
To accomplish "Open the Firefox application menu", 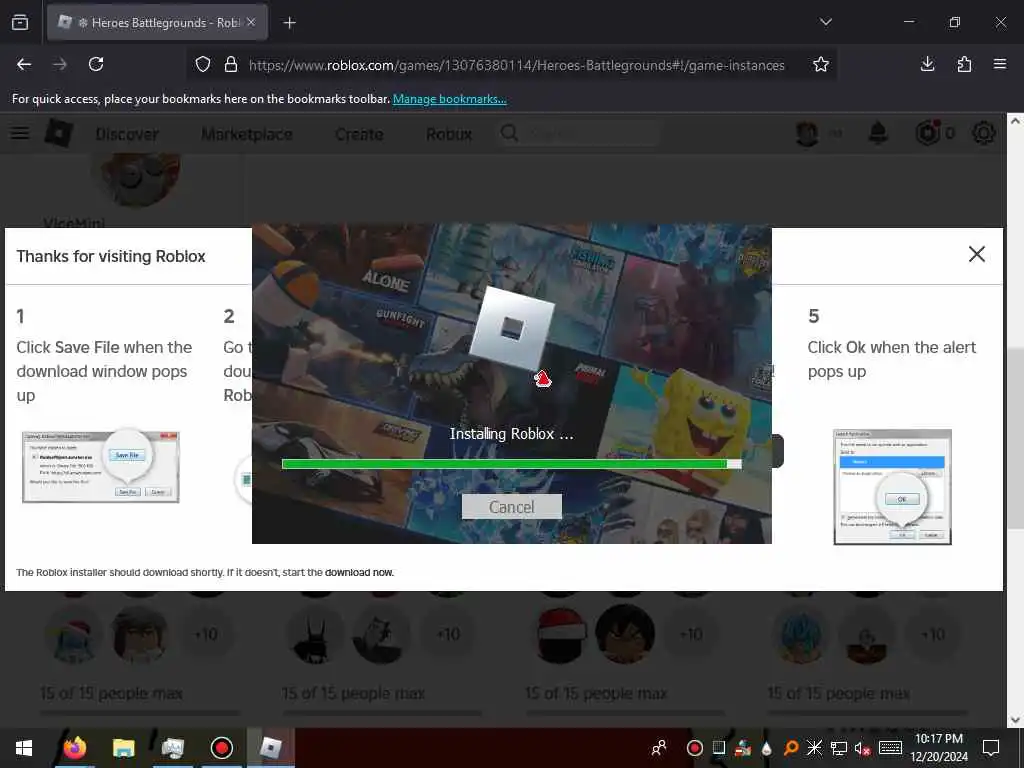I will click(1000, 64).
